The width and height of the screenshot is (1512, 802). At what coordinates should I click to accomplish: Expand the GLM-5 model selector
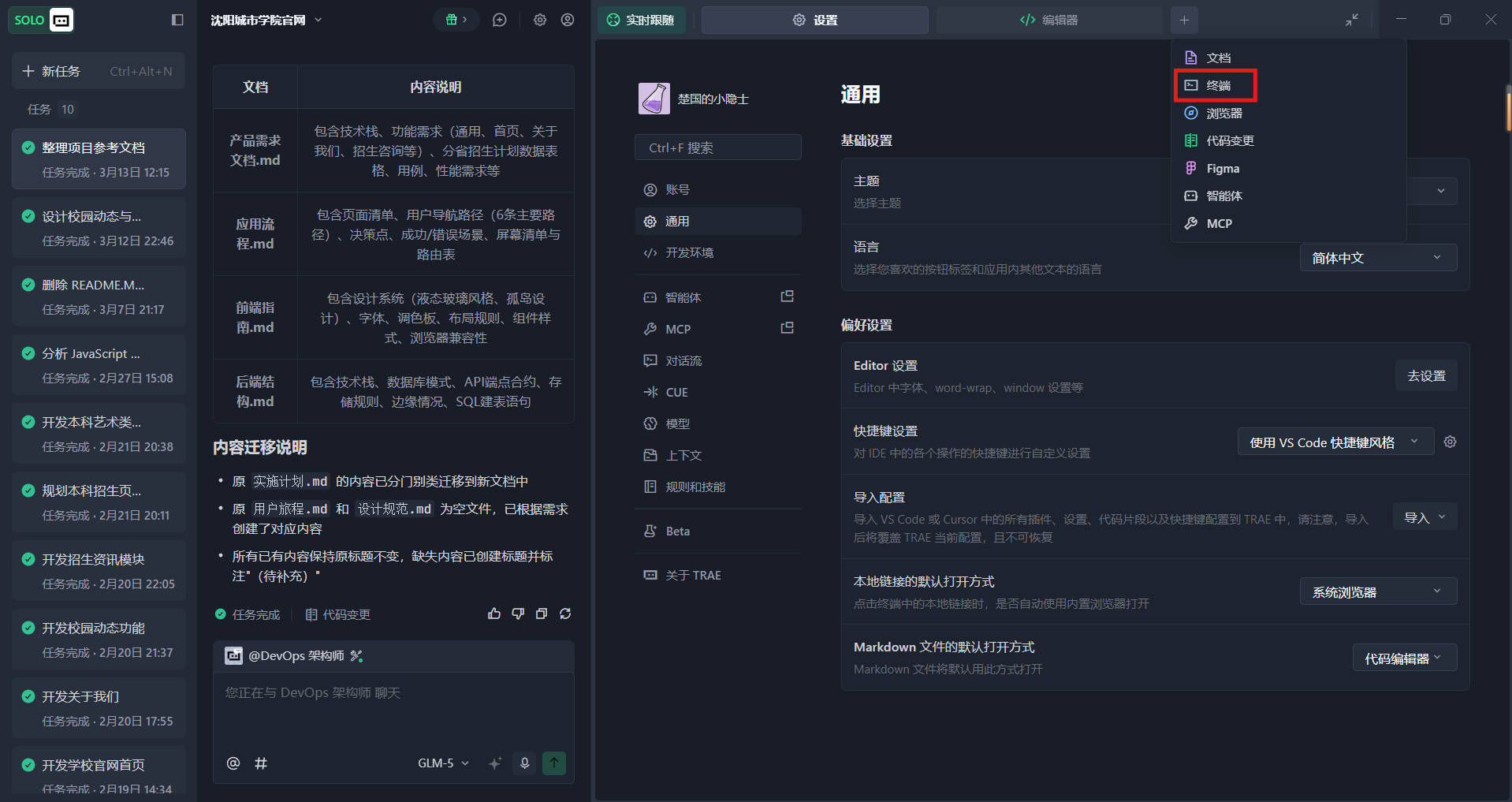click(x=443, y=763)
